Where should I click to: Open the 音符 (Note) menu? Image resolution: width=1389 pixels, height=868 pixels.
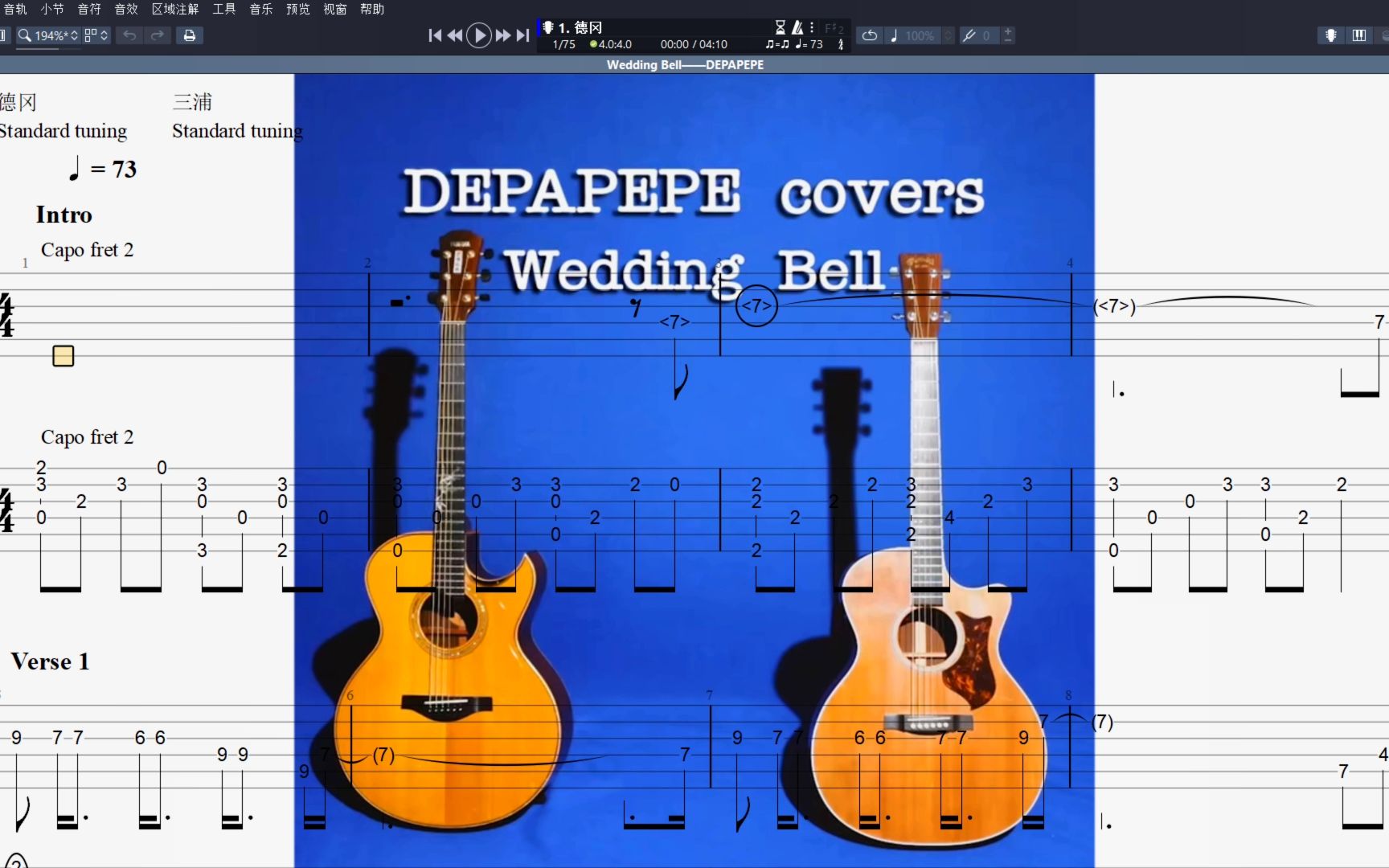[x=89, y=9]
